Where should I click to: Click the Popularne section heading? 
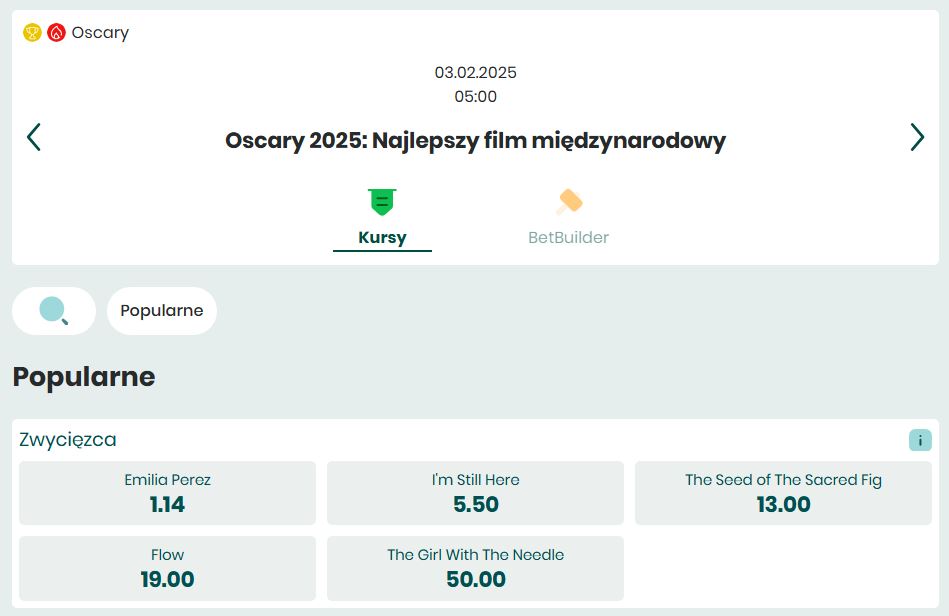click(x=83, y=377)
